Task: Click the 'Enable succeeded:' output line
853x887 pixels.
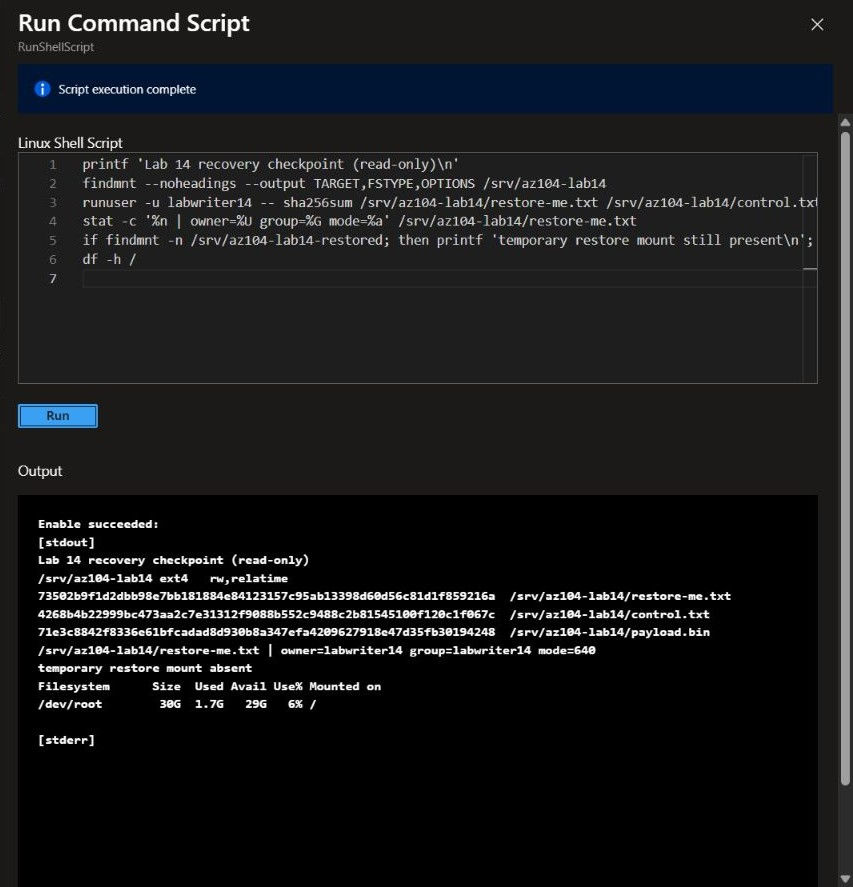Action: 98,524
